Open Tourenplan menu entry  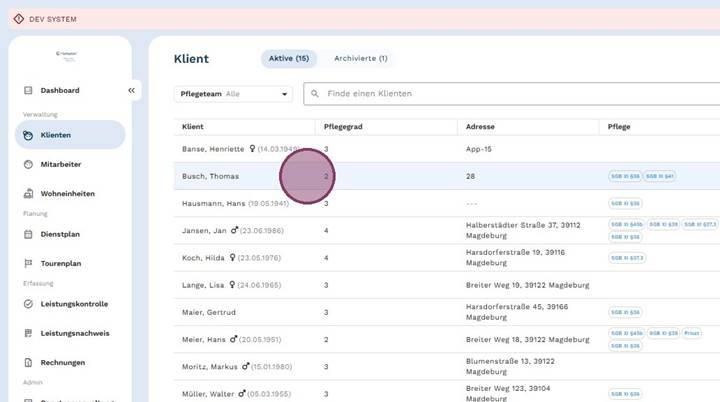pos(61,264)
